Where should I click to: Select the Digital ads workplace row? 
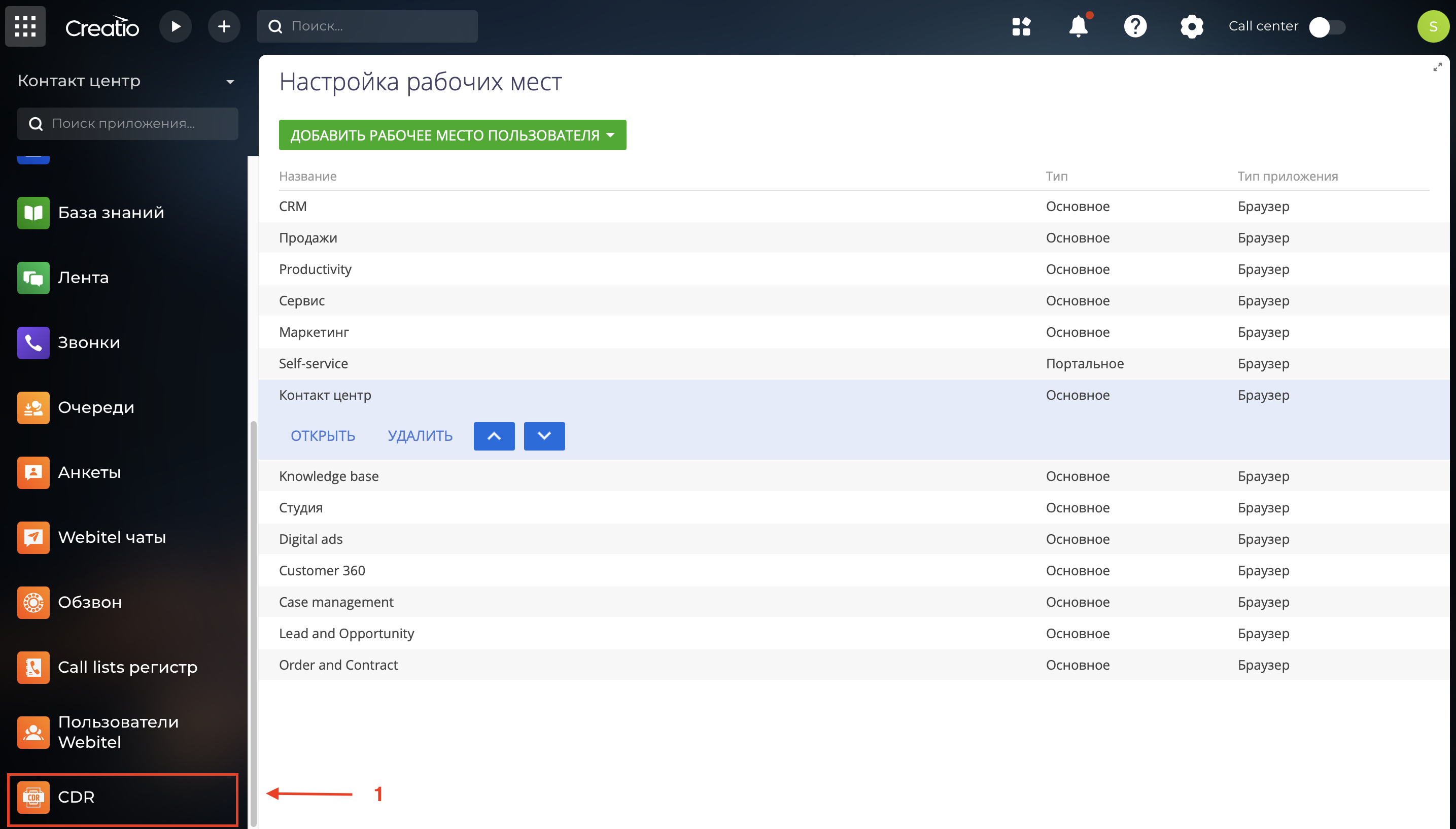tap(854, 539)
